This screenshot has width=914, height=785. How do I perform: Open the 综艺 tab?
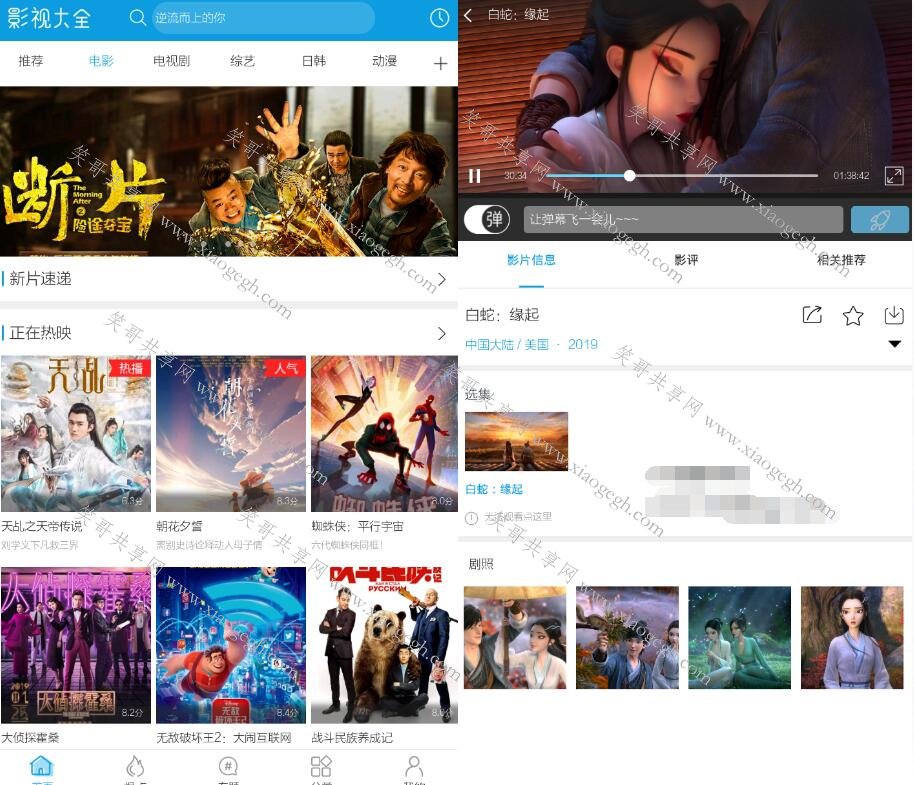click(x=242, y=61)
